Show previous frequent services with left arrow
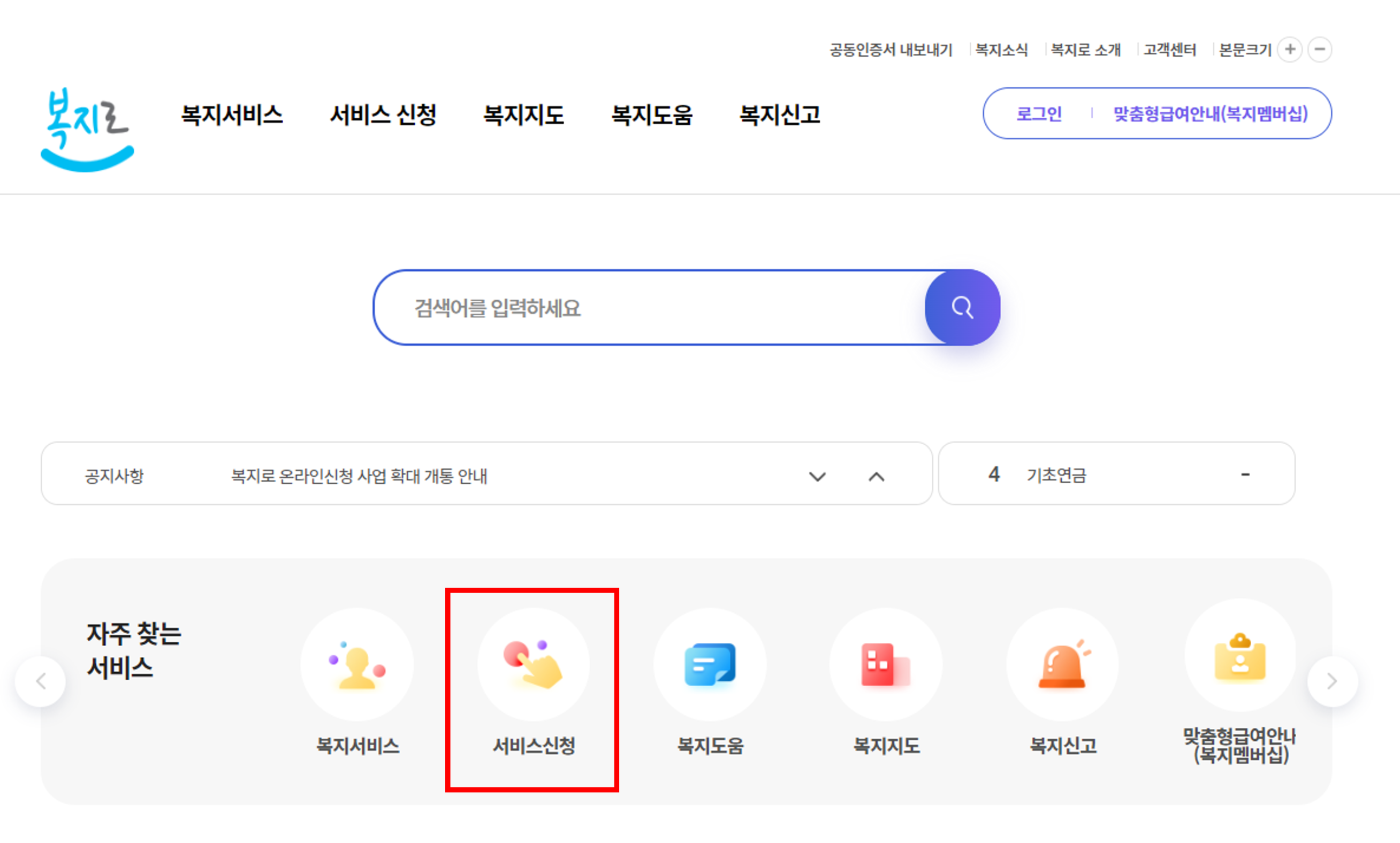Image resolution: width=1400 pixels, height=843 pixels. tap(40, 681)
